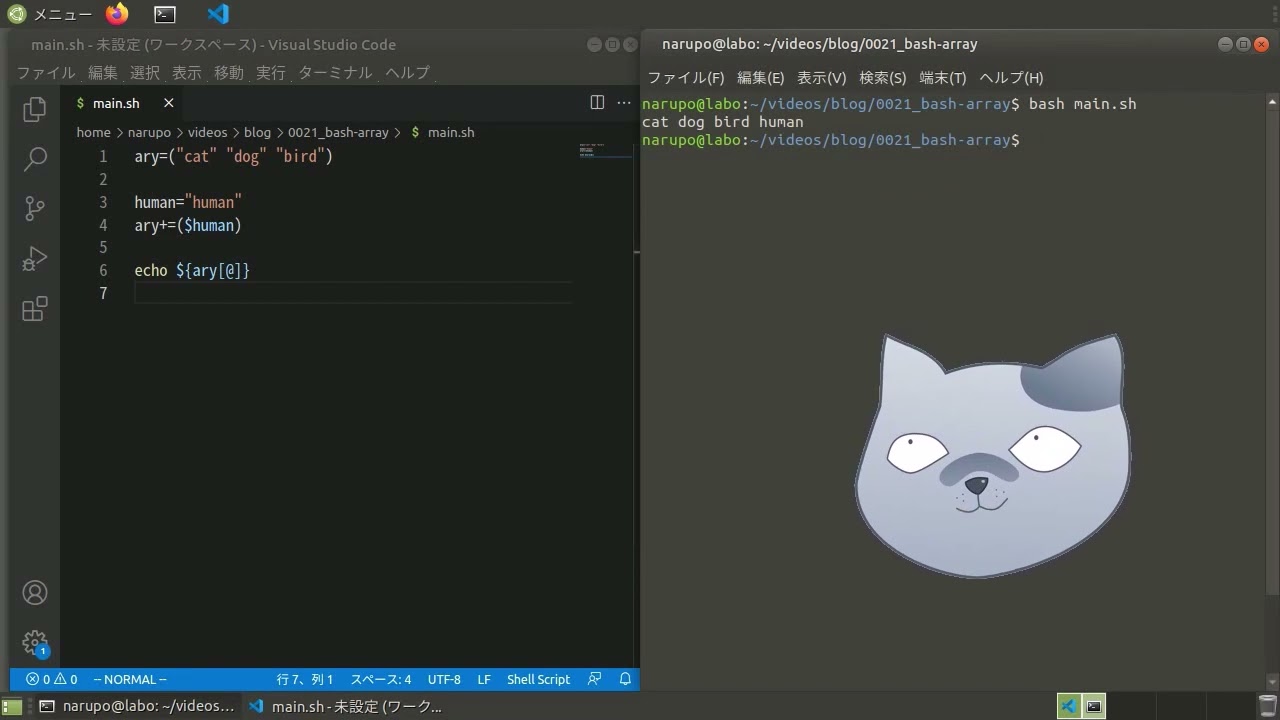
Task: Open VS Code 表示 menu
Action: 187,72
